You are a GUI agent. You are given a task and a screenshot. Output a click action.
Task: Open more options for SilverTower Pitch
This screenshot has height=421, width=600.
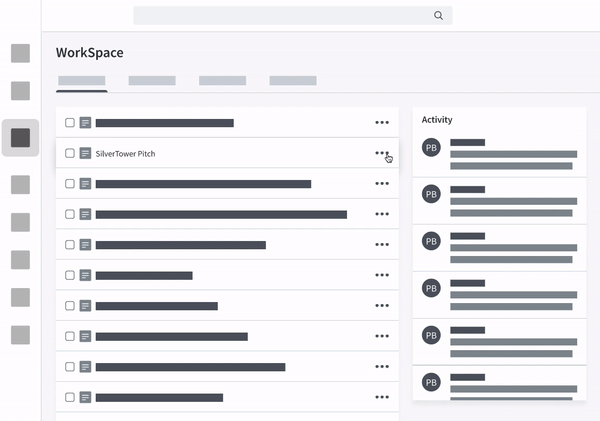pyautogui.click(x=382, y=153)
